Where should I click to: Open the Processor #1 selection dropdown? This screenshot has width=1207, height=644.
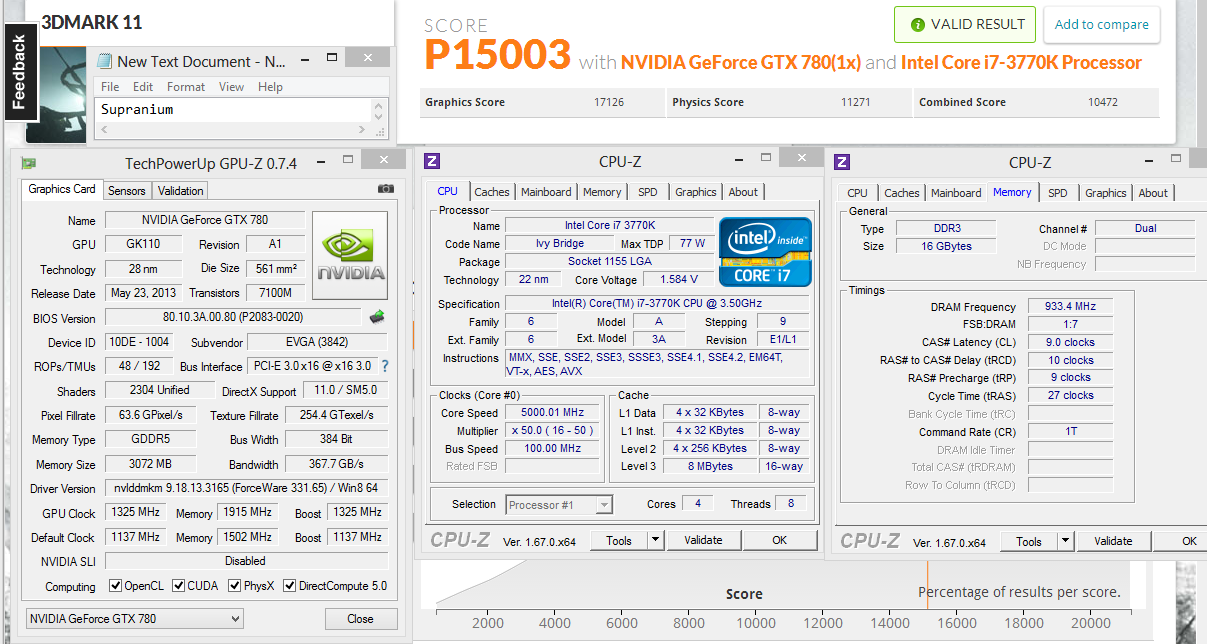point(559,505)
